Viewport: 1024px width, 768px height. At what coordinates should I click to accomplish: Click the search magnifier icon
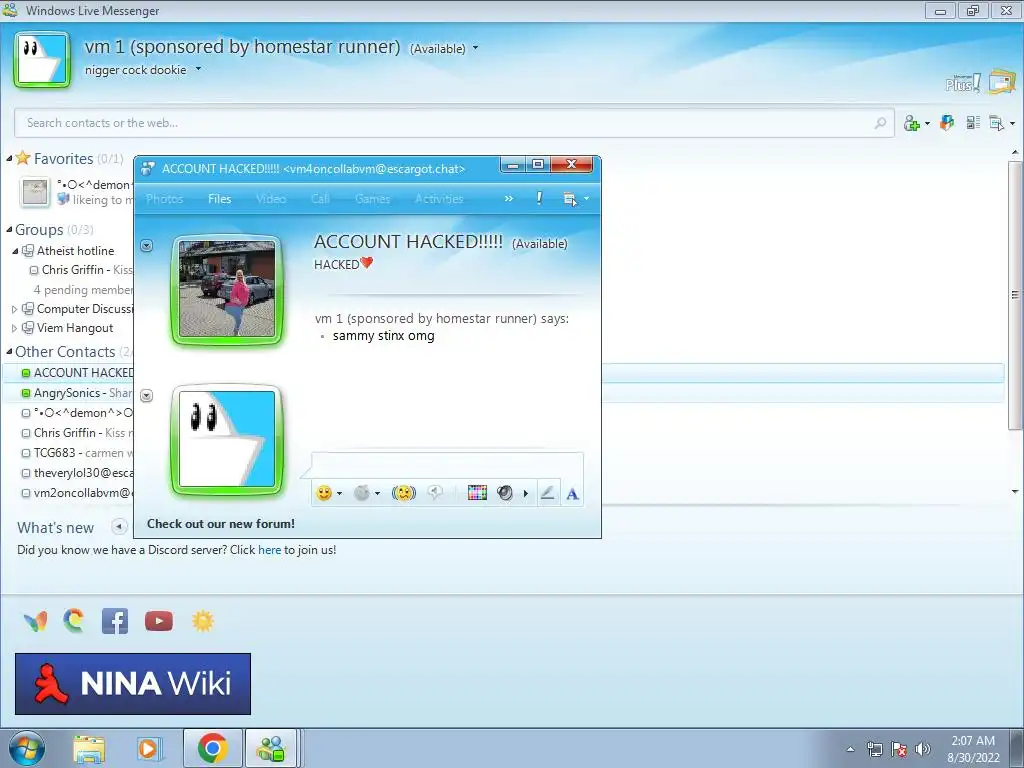[x=880, y=123]
